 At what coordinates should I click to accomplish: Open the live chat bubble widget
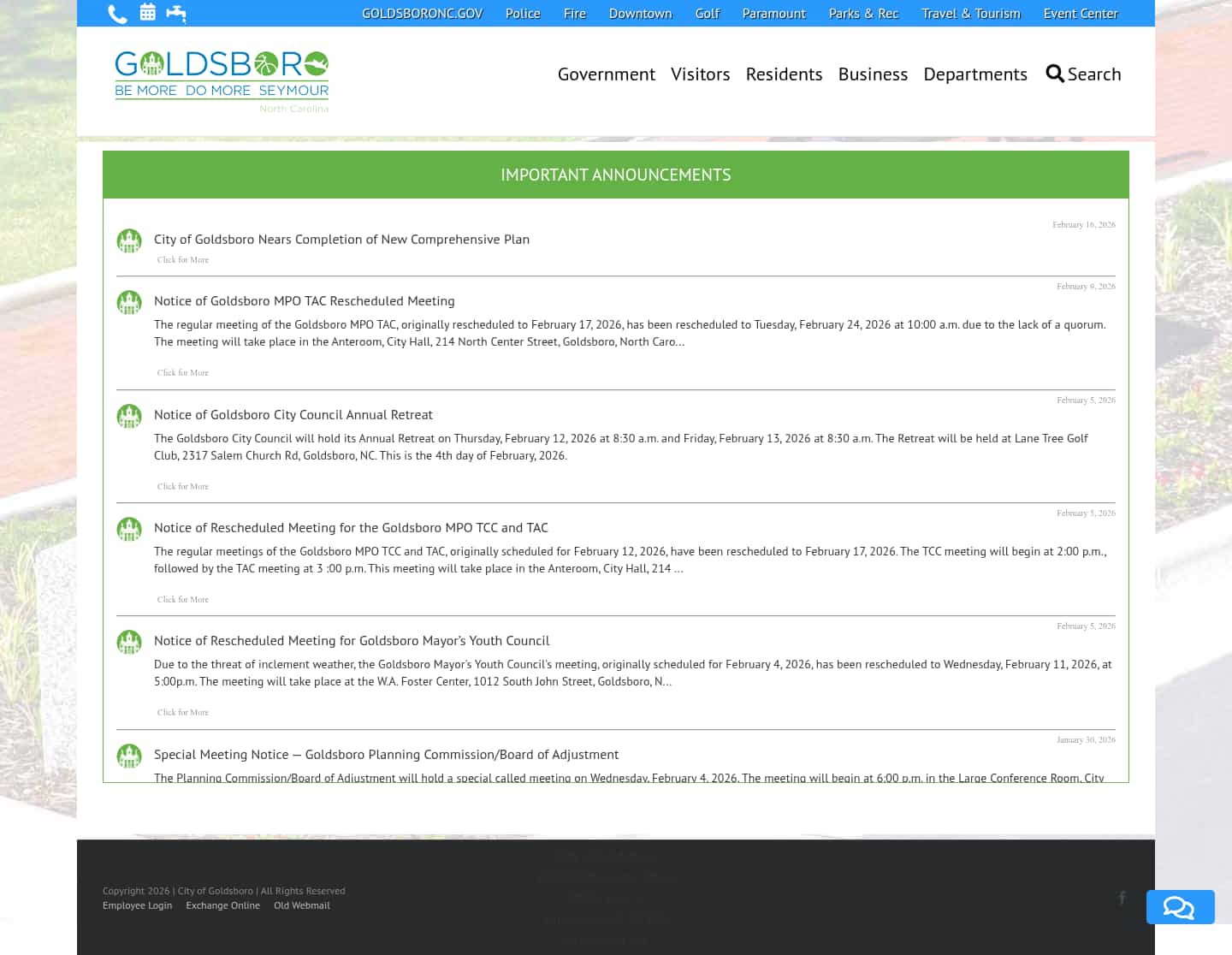point(1180,907)
